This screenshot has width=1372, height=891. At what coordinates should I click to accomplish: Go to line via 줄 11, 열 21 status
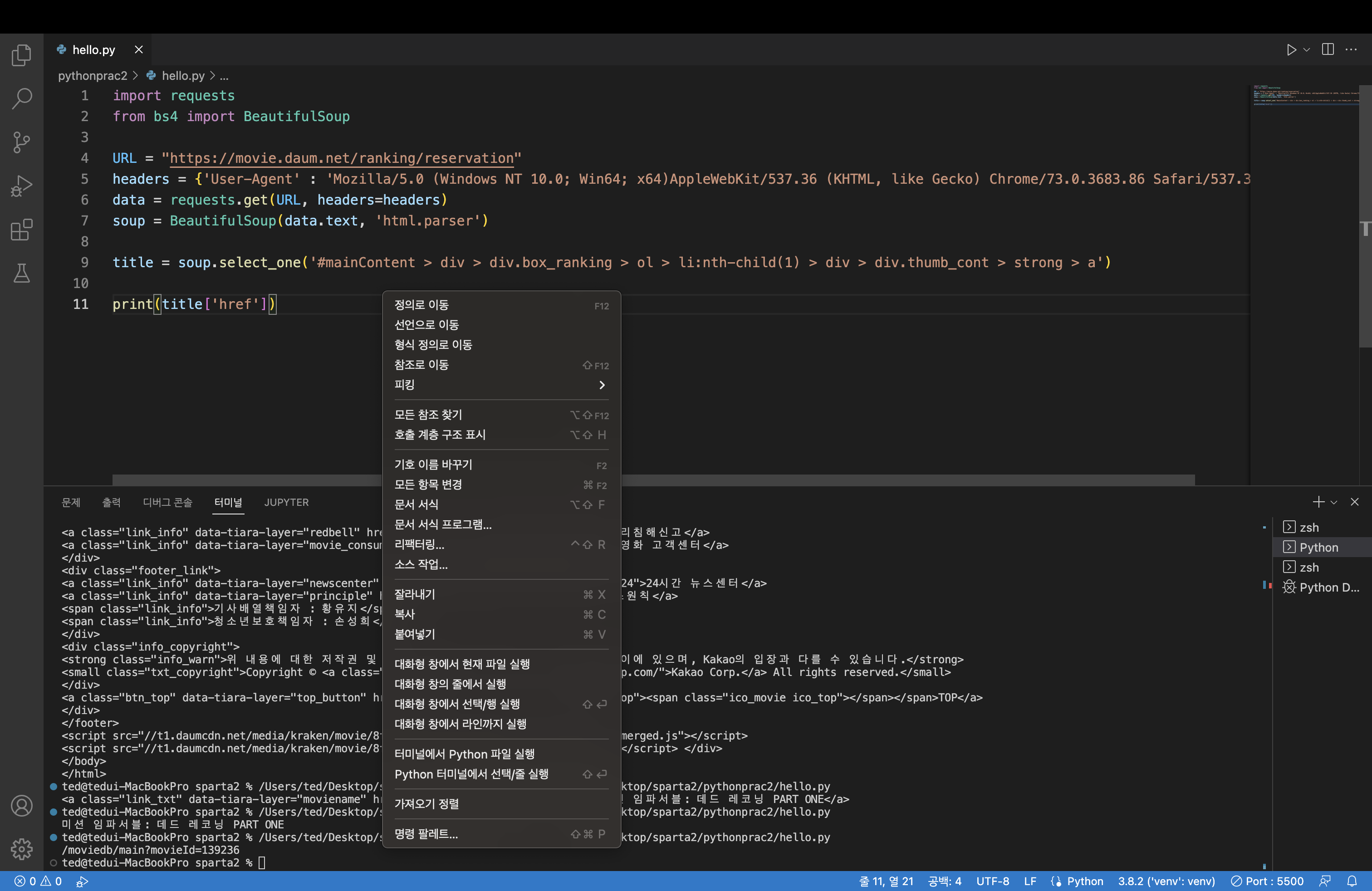(x=886, y=881)
